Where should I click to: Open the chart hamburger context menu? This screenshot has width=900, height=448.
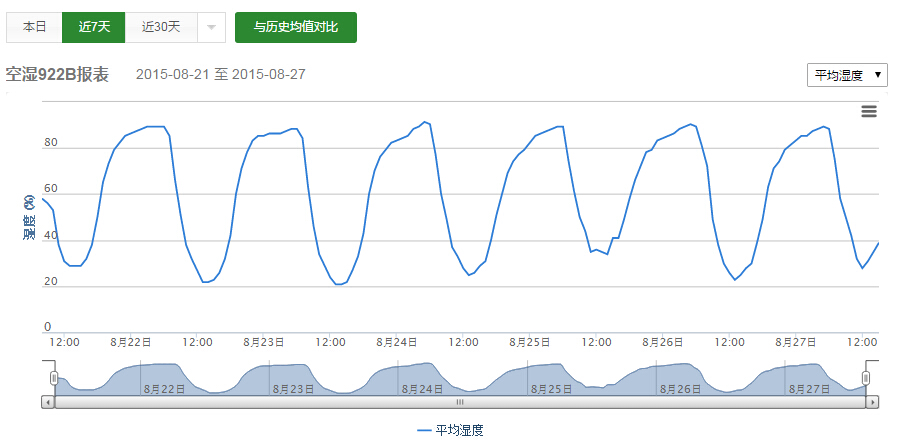868,111
